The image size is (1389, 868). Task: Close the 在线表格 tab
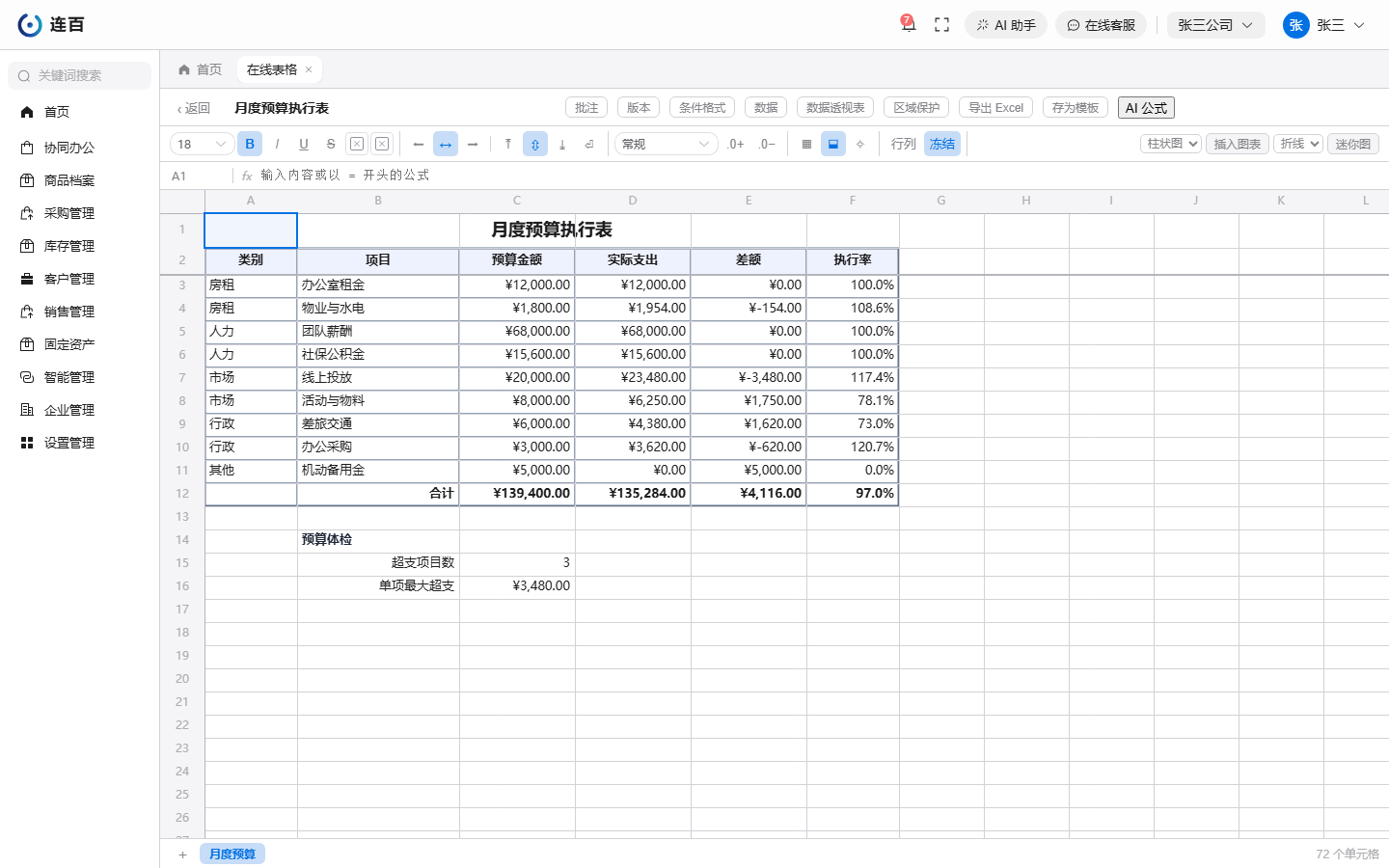coord(309,69)
